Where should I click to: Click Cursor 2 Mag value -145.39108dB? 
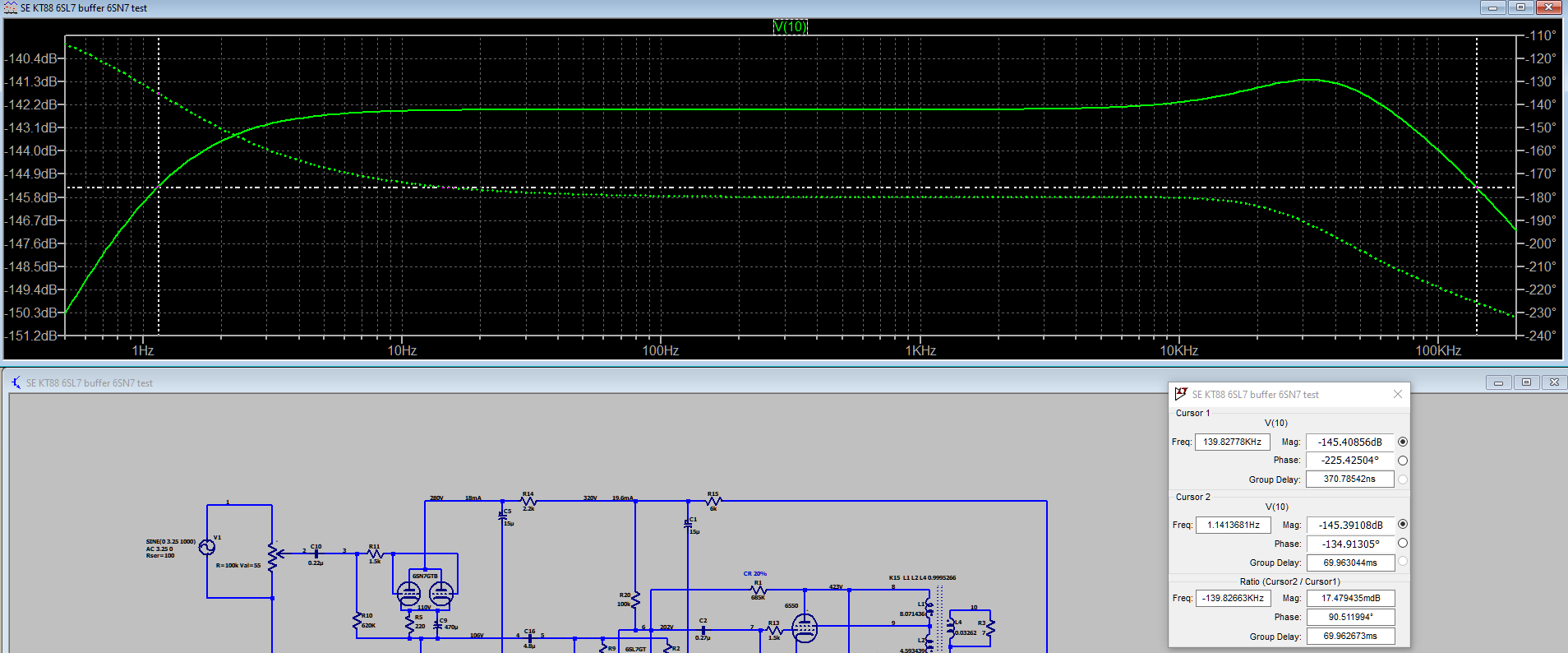click(x=1350, y=525)
